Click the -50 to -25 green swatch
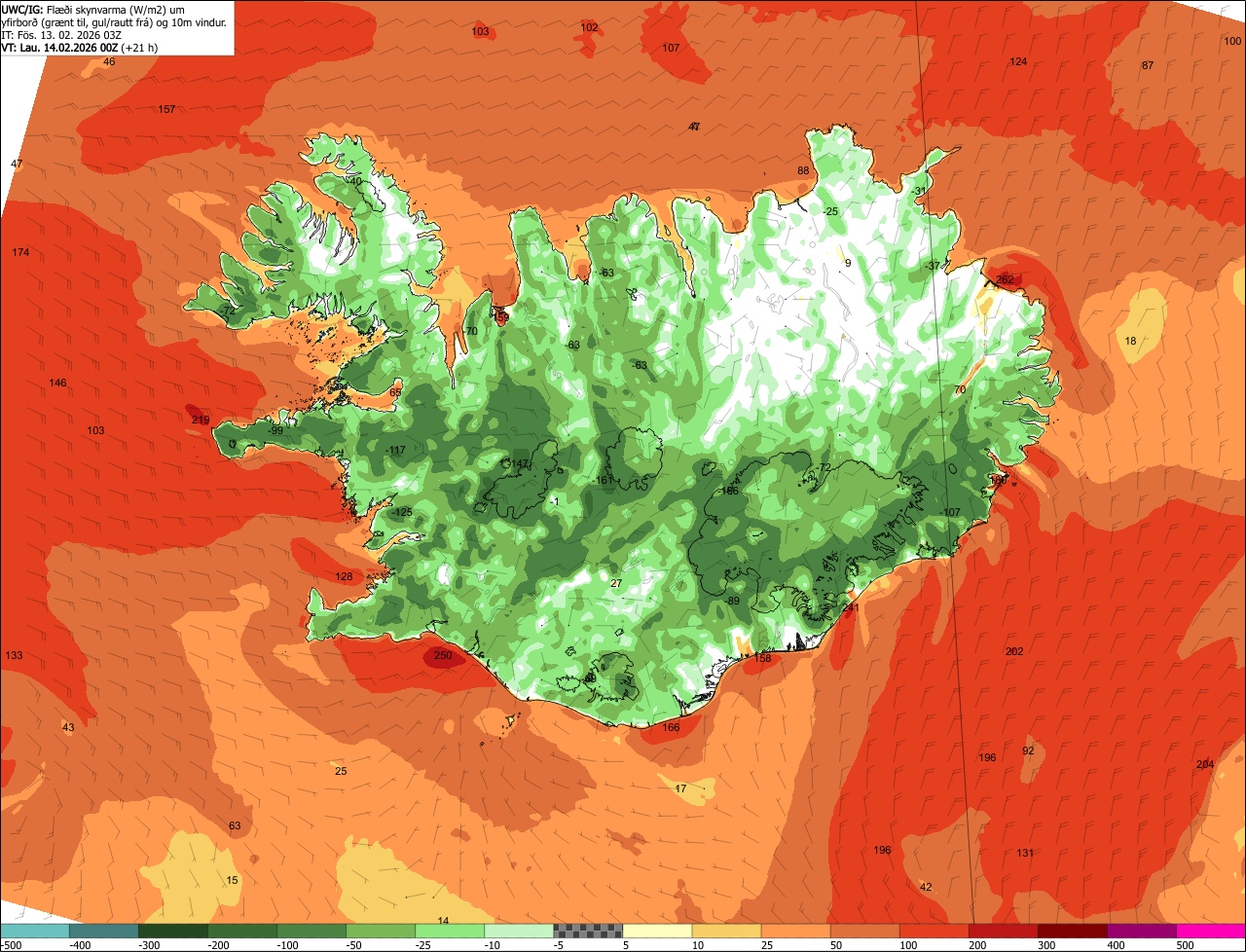This screenshot has width=1246, height=952. coord(380,931)
